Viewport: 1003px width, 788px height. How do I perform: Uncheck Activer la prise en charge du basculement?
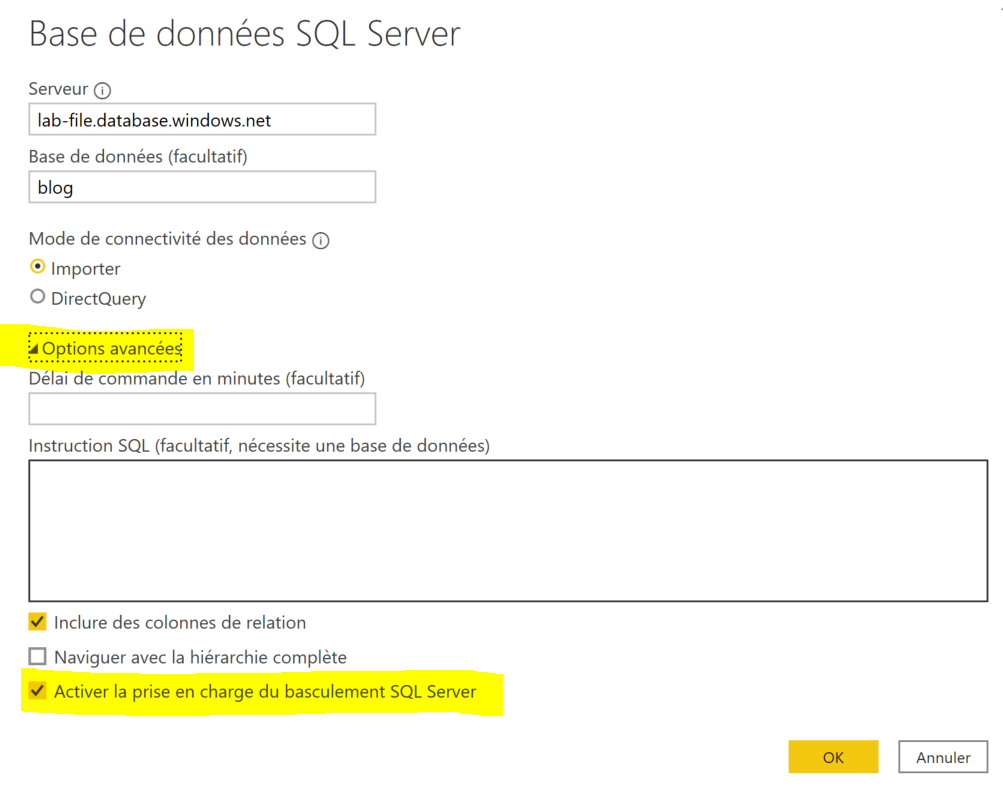tap(38, 691)
